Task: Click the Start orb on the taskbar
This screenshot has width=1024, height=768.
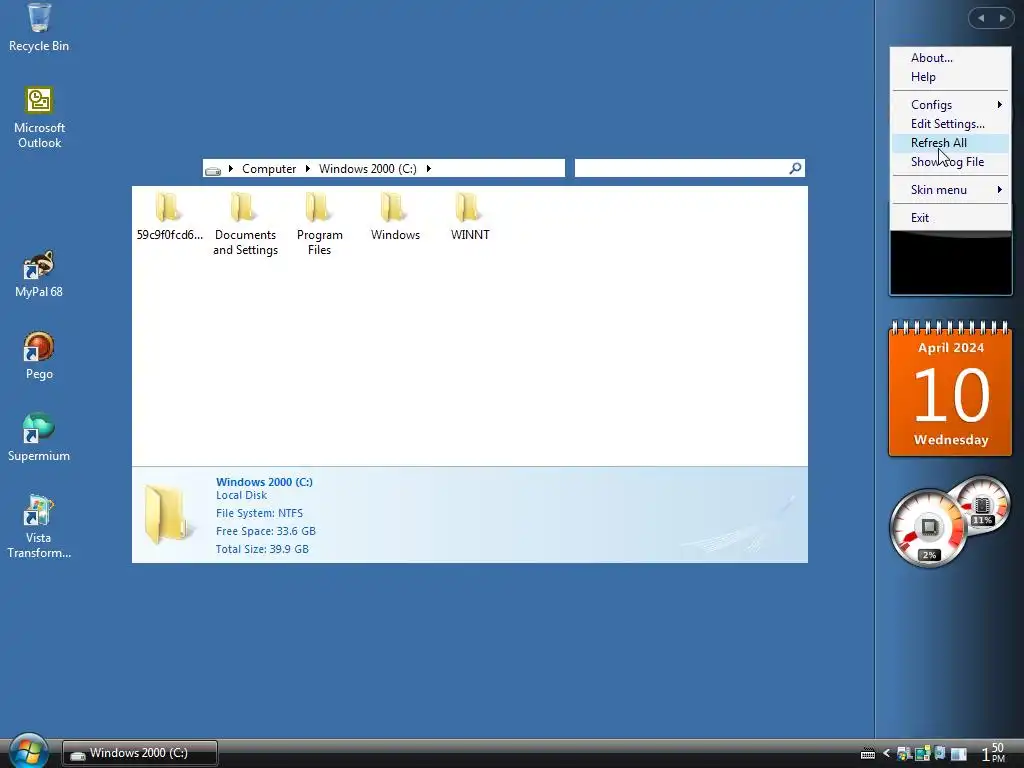Action: [29, 751]
